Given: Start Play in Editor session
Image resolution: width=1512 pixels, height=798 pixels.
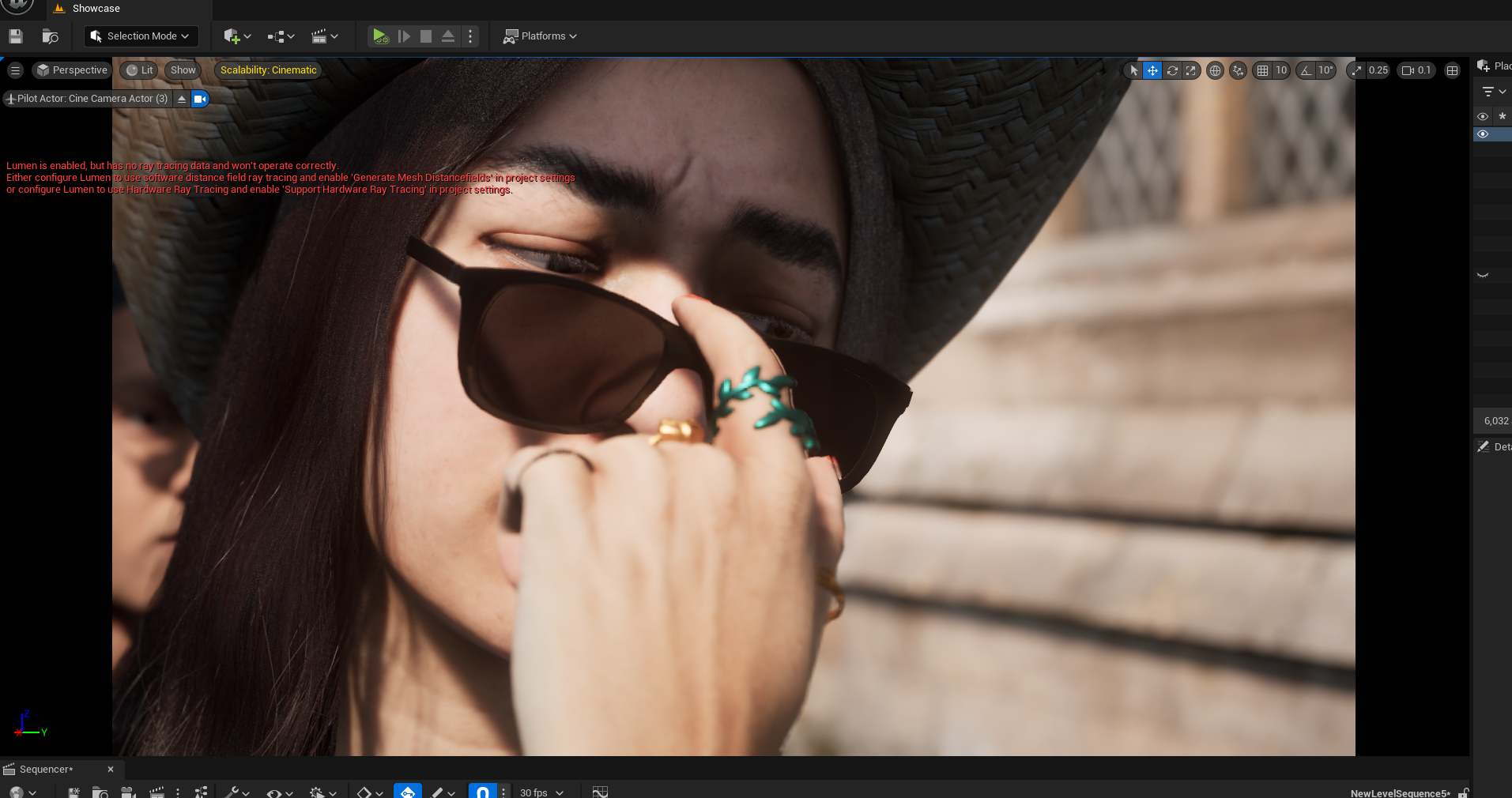Looking at the screenshot, I should pyautogui.click(x=380, y=36).
